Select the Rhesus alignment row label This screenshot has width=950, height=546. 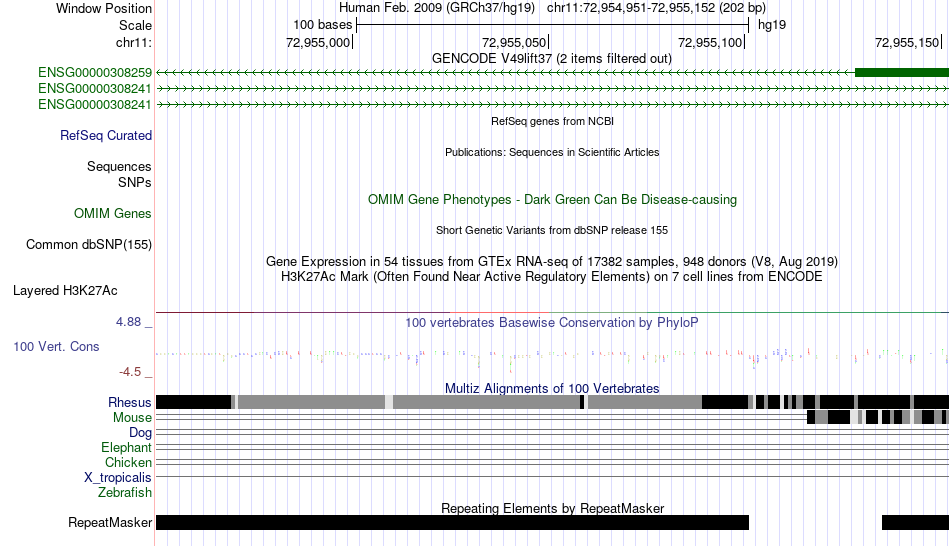130,402
